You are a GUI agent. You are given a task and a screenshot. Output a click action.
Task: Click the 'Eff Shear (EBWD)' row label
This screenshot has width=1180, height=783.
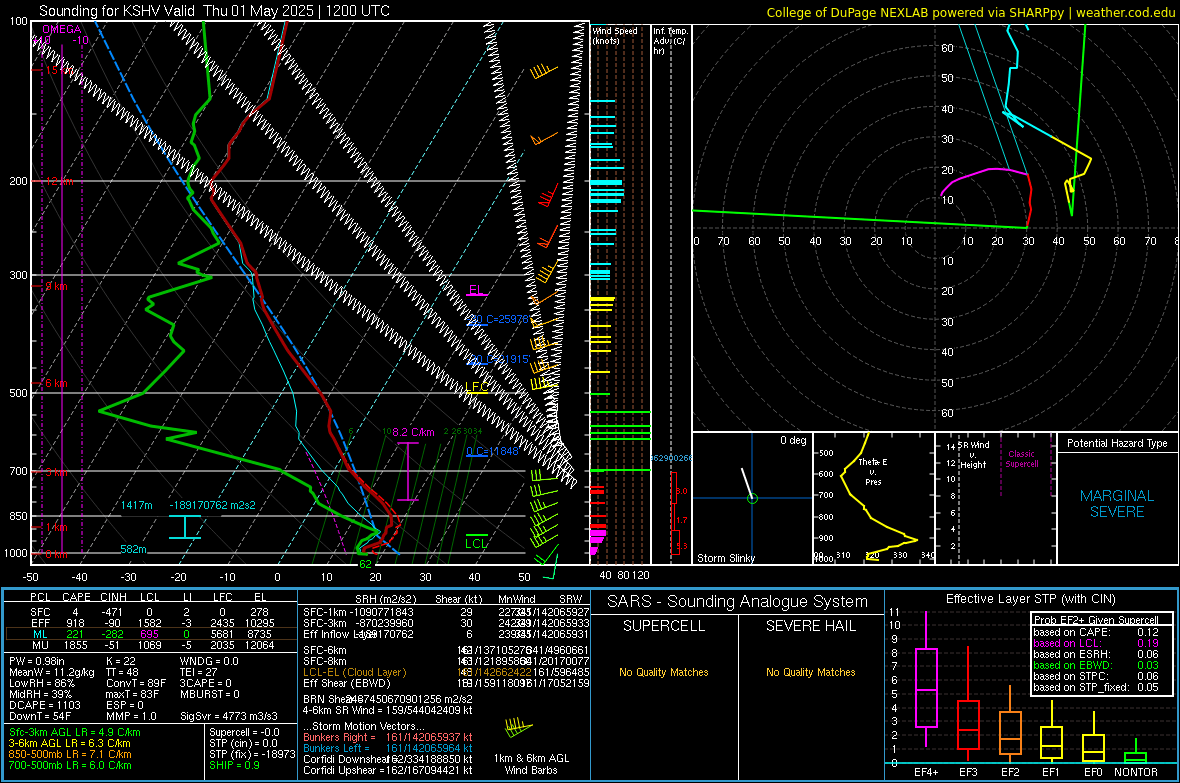(347, 684)
